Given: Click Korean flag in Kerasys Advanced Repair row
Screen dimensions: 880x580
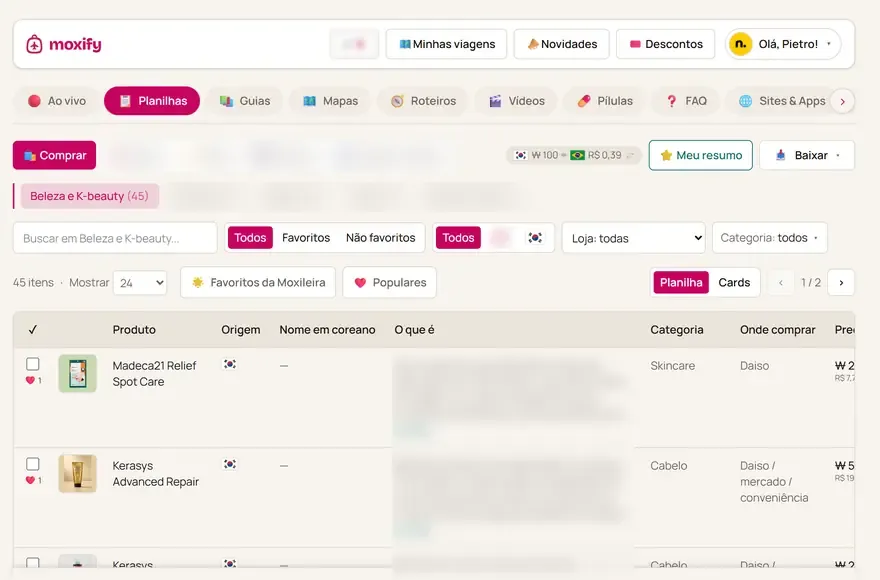Looking at the screenshot, I should click(230, 464).
